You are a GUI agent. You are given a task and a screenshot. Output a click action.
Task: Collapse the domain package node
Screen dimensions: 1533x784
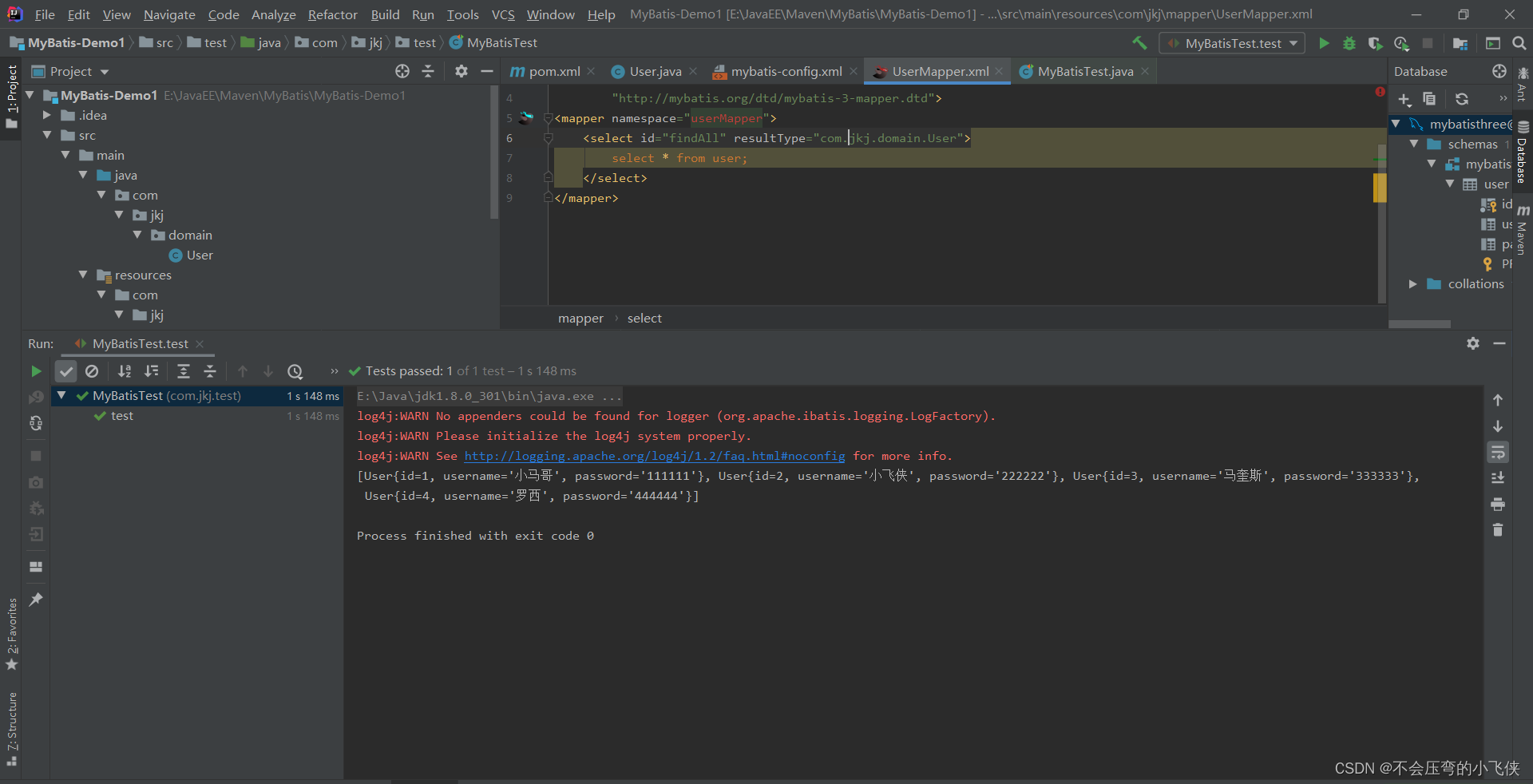pyautogui.click(x=137, y=235)
